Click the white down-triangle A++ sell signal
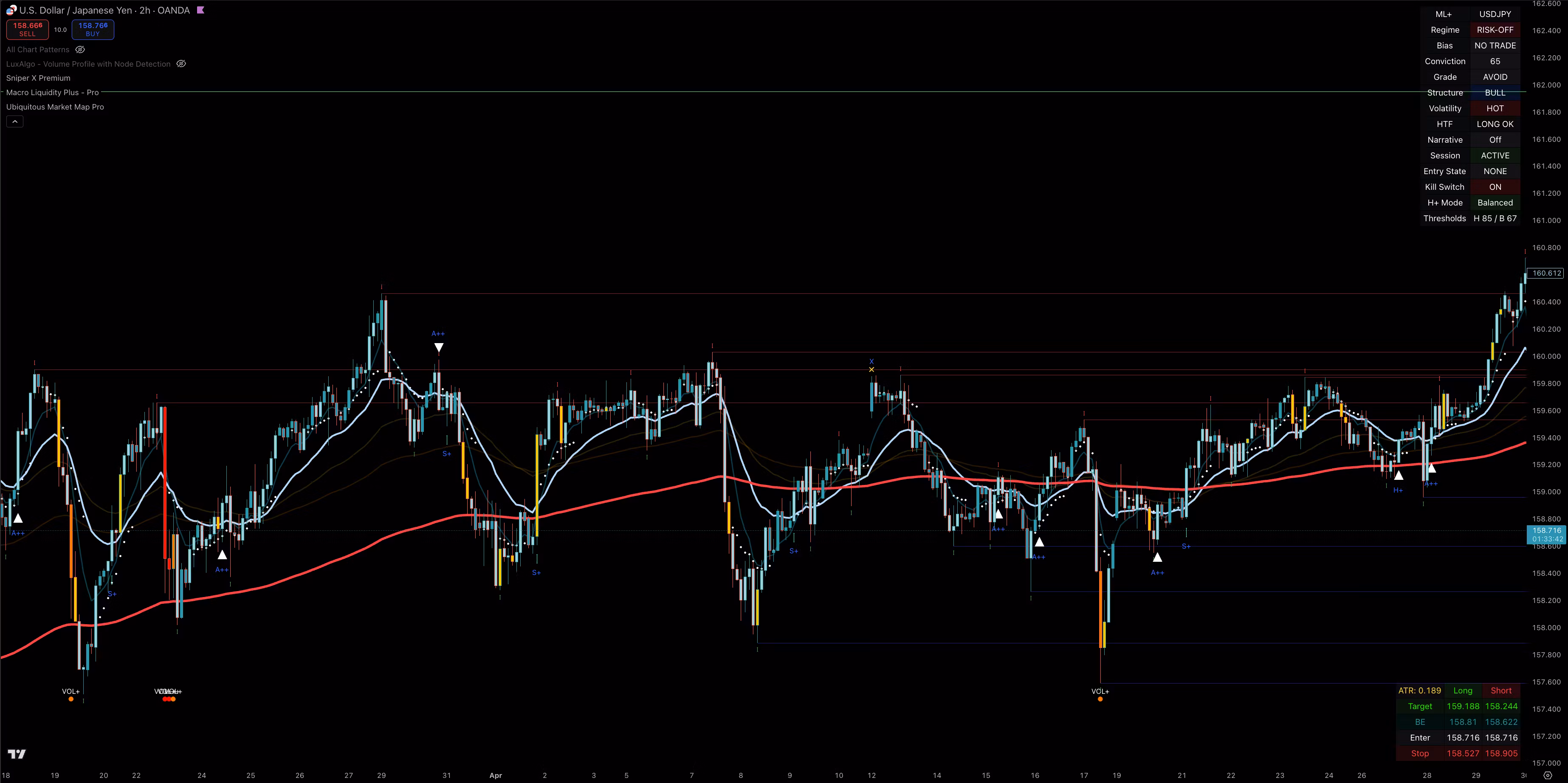Screen dimensions: 1568x783 click(x=438, y=347)
